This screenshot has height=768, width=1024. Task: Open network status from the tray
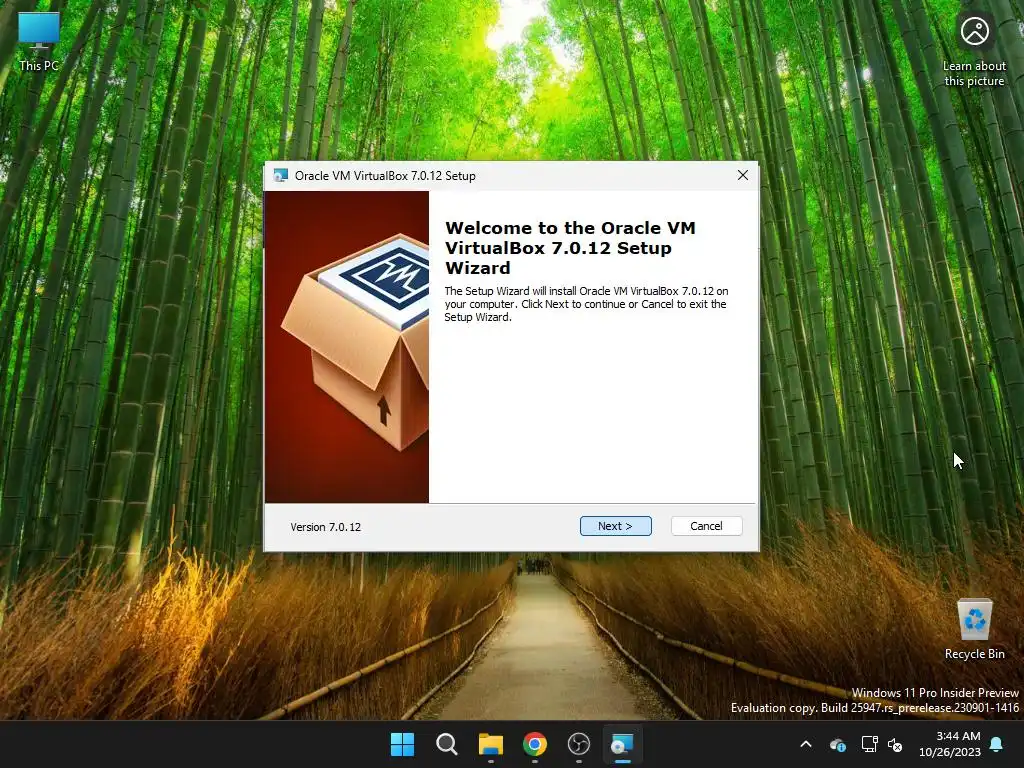869,744
